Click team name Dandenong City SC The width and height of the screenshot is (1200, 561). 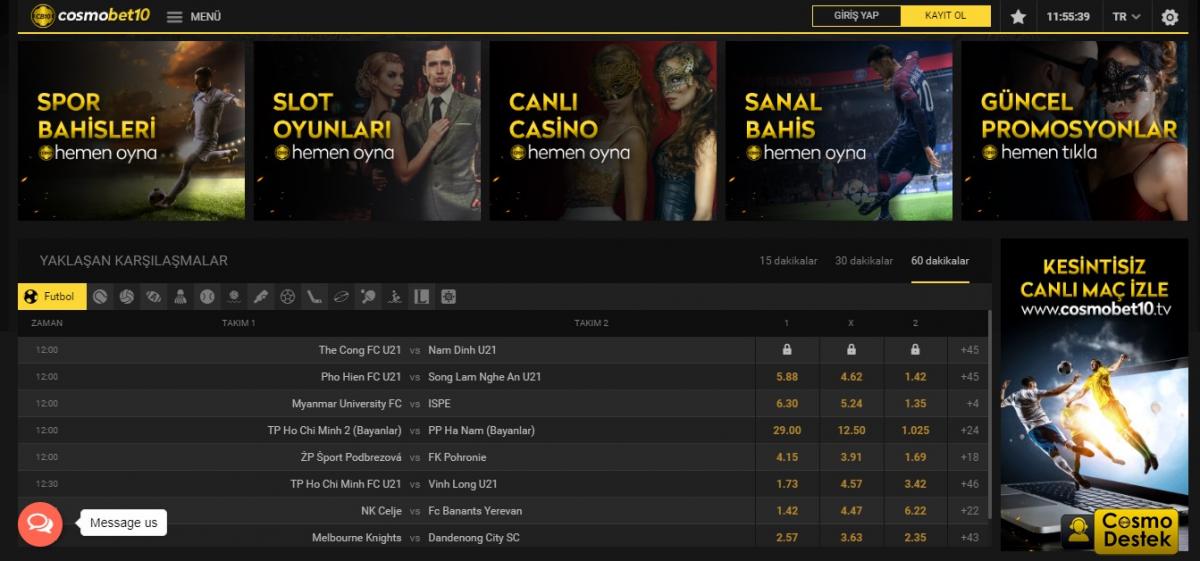tap(474, 538)
